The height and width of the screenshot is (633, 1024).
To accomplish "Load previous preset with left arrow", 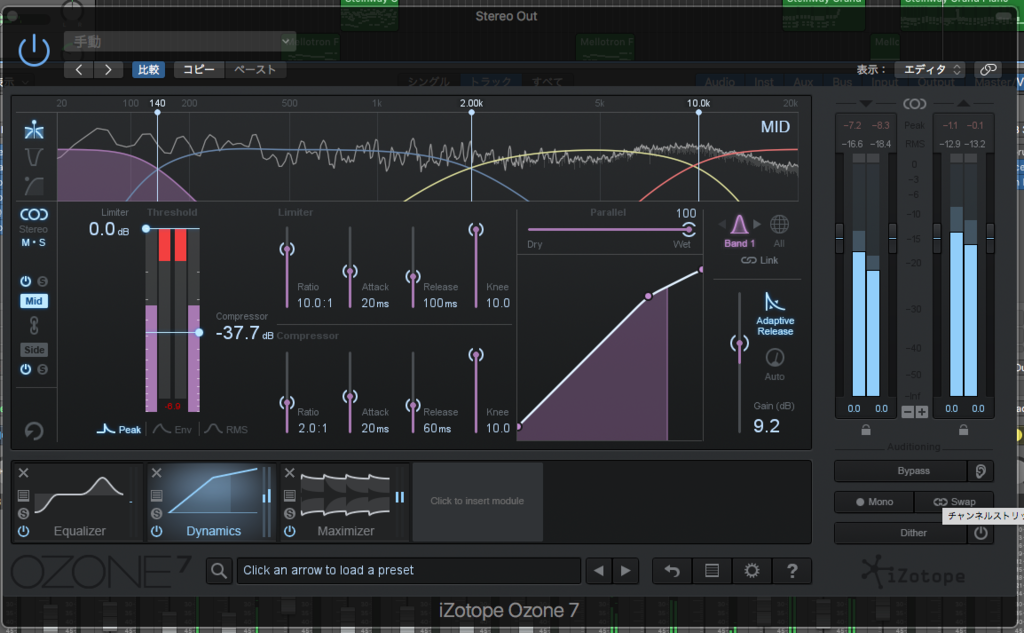I will 598,570.
